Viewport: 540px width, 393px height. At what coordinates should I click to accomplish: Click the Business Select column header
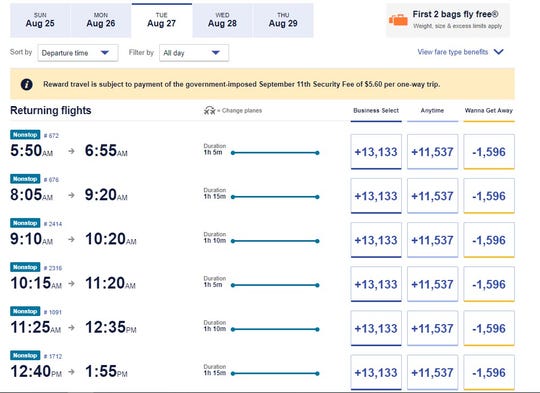coord(376,111)
